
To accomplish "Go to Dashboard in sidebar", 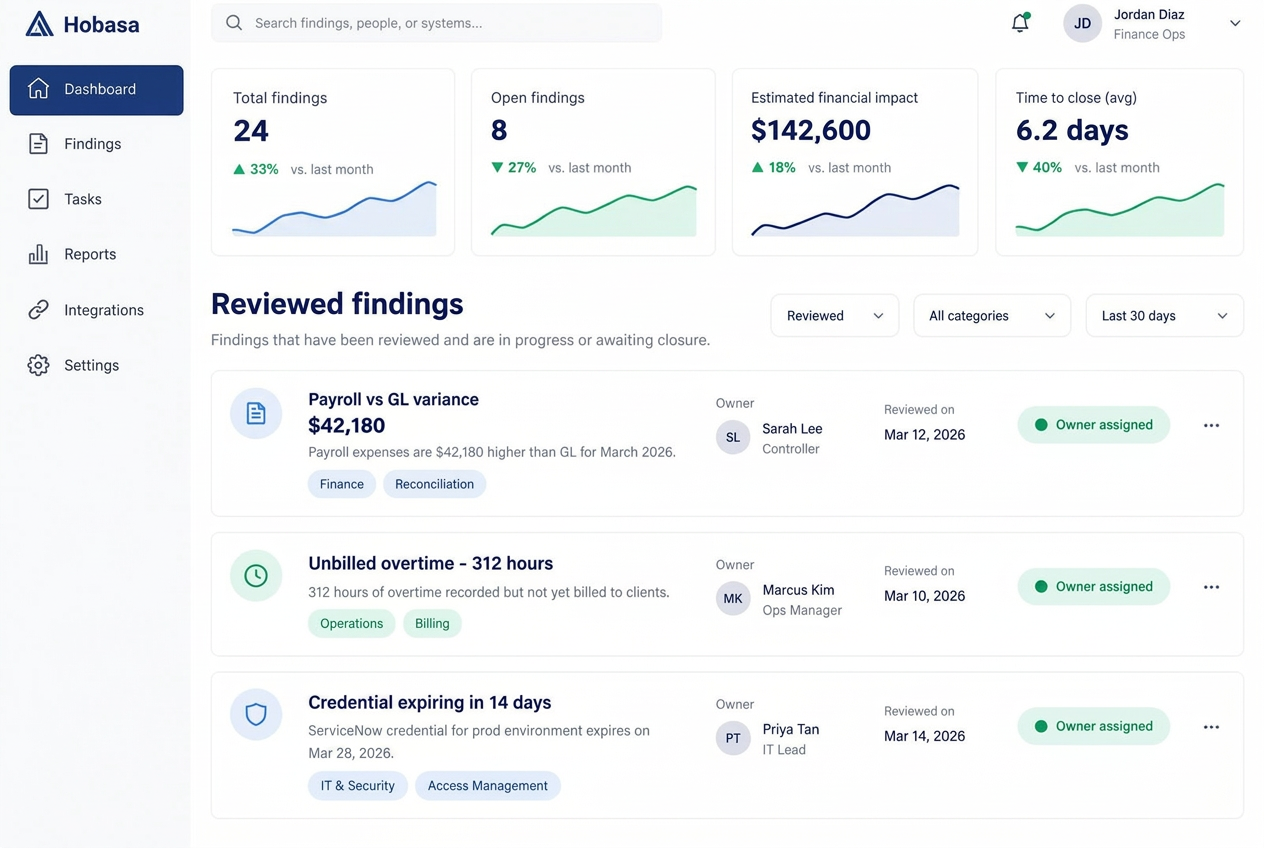I will tap(97, 90).
